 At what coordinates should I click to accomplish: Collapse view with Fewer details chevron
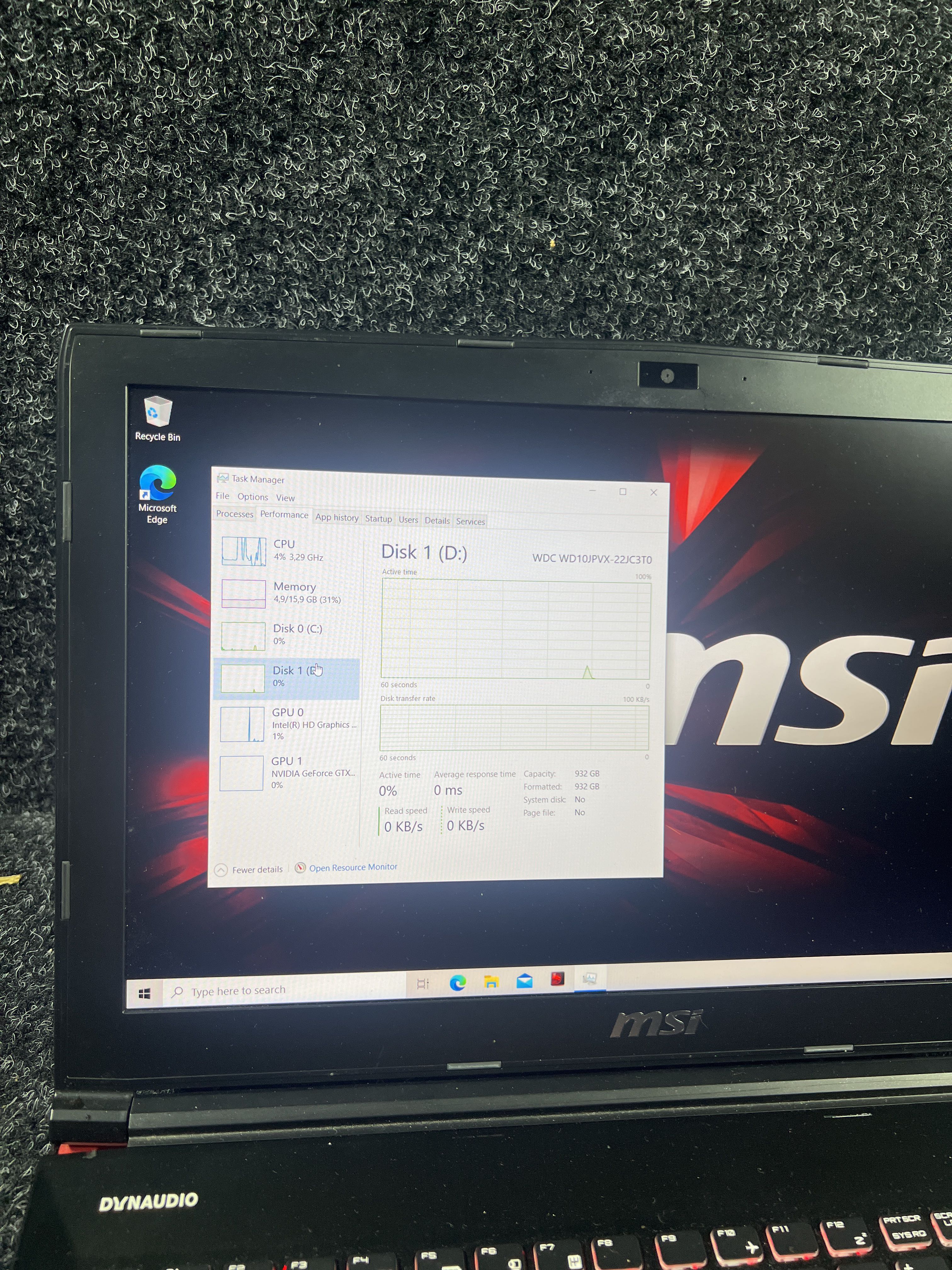(221, 870)
